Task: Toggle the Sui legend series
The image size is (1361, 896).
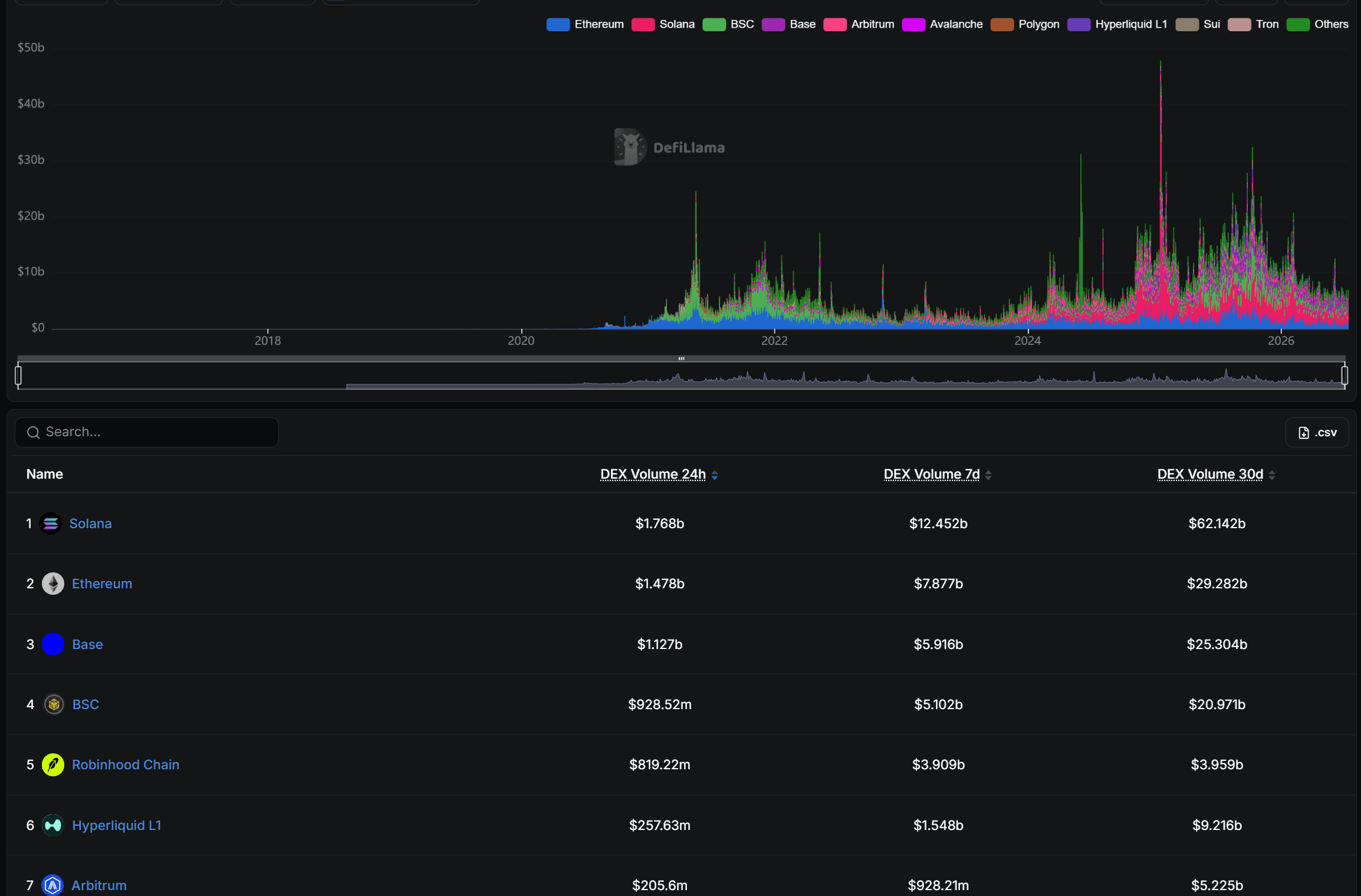Action: pyautogui.click(x=1198, y=24)
